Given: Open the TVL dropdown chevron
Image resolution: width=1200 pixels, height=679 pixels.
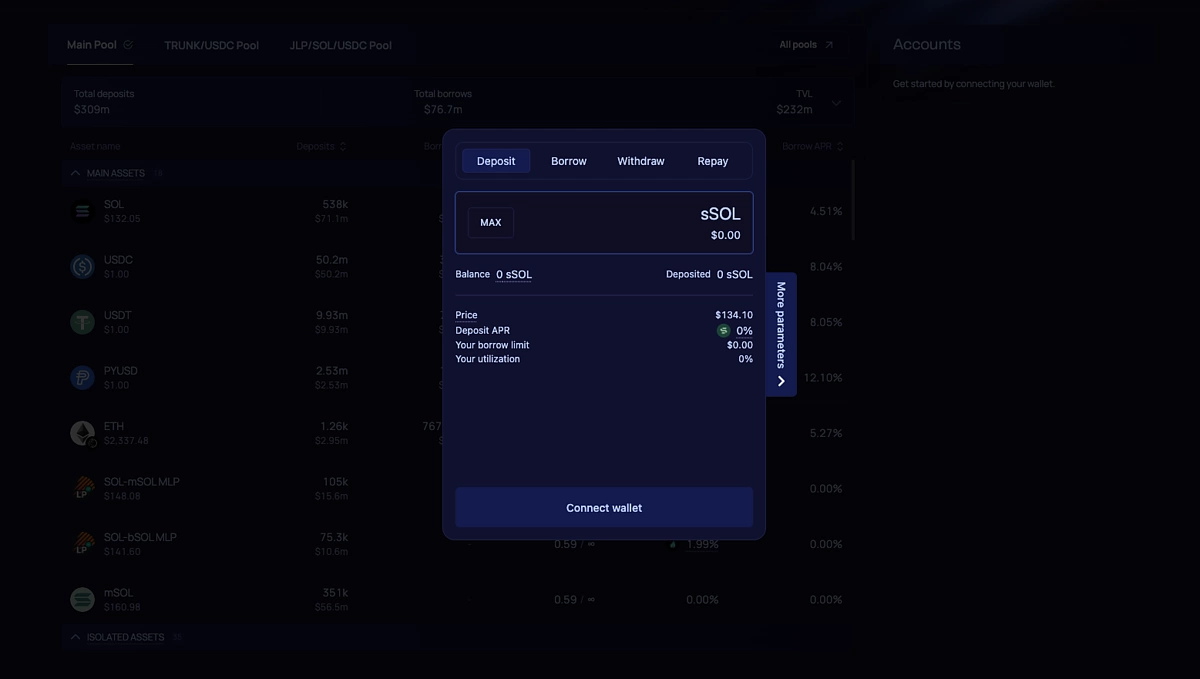Looking at the screenshot, I should point(837,103).
